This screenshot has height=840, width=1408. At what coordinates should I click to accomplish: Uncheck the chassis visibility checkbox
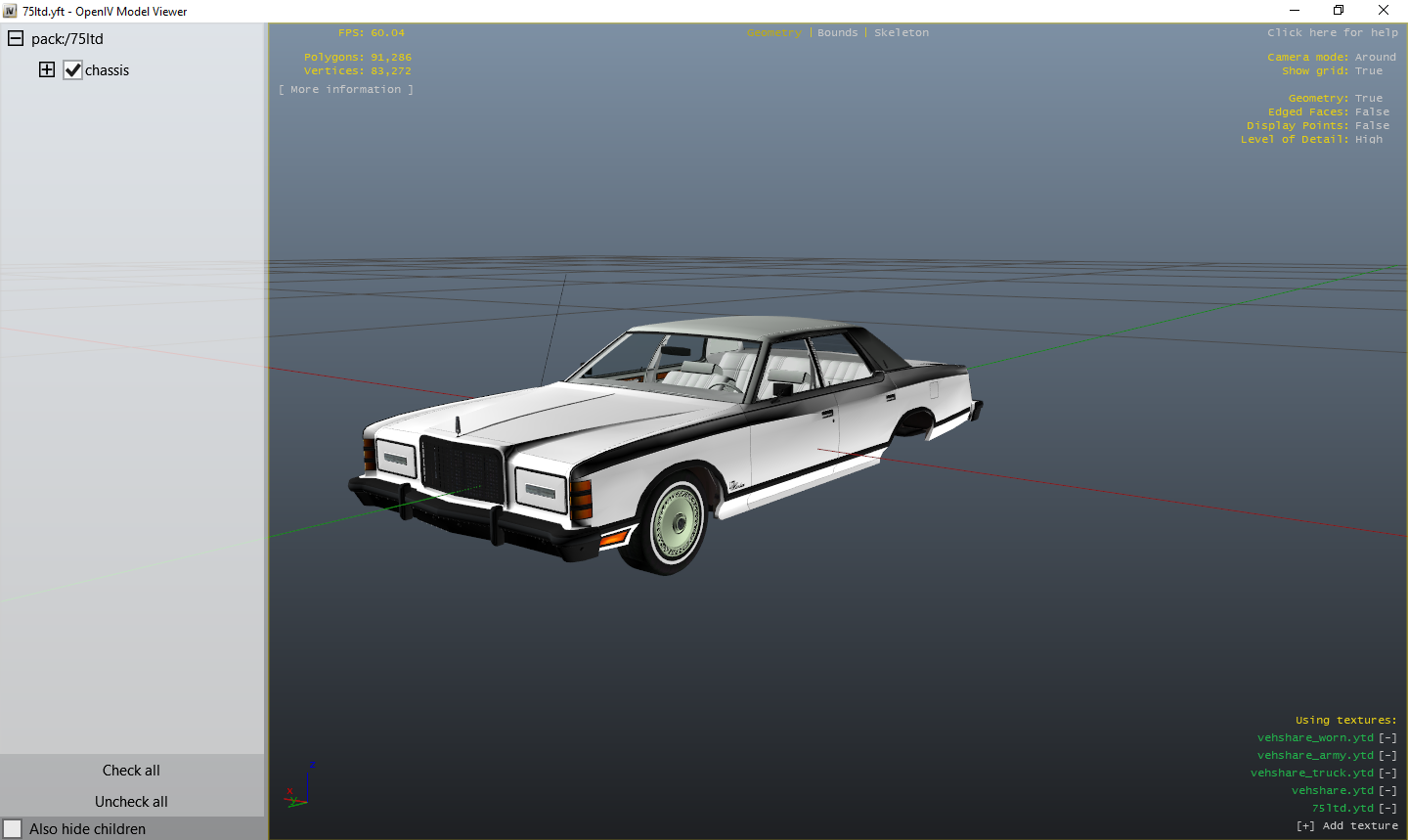point(72,69)
